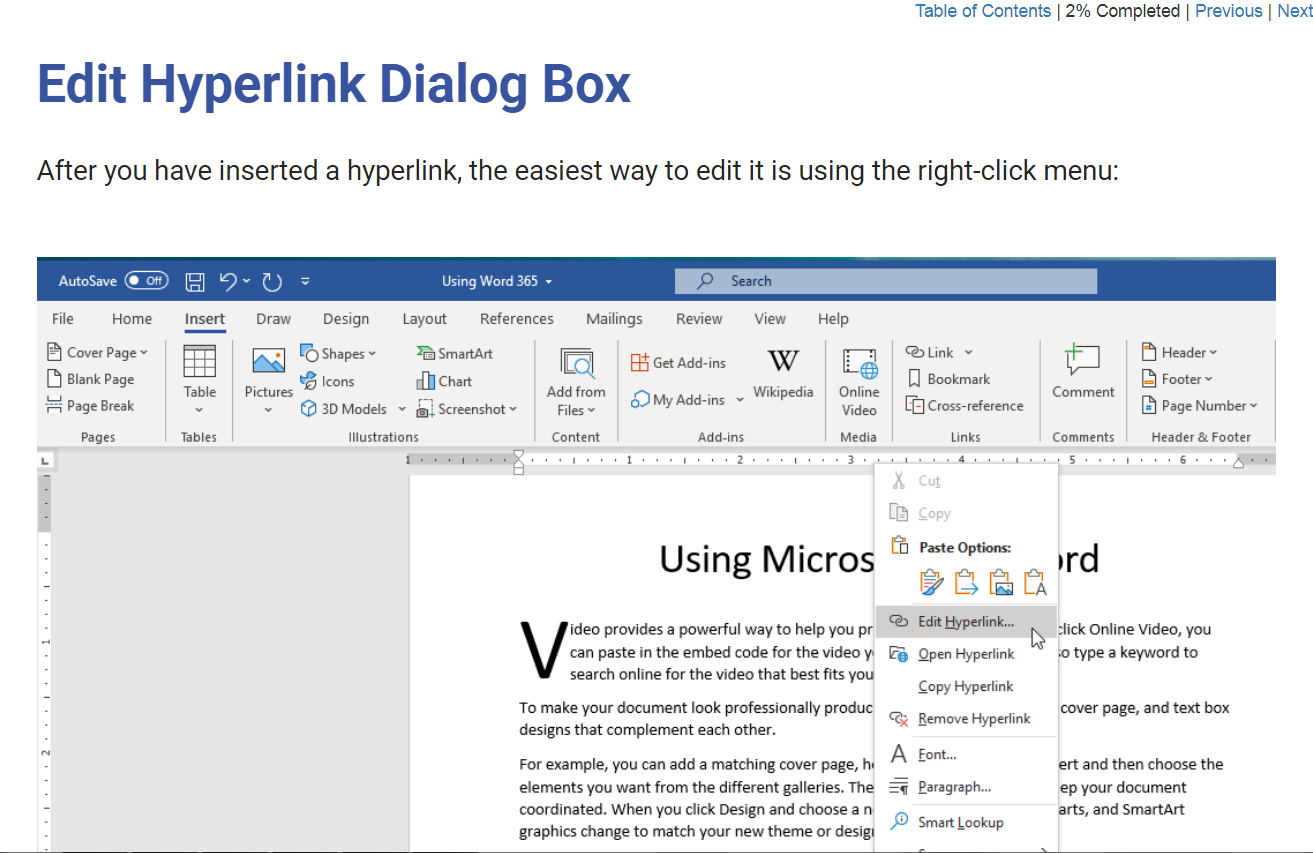Open Paragraph... from the context menu
Image resolution: width=1313 pixels, height=853 pixels.
click(966, 787)
